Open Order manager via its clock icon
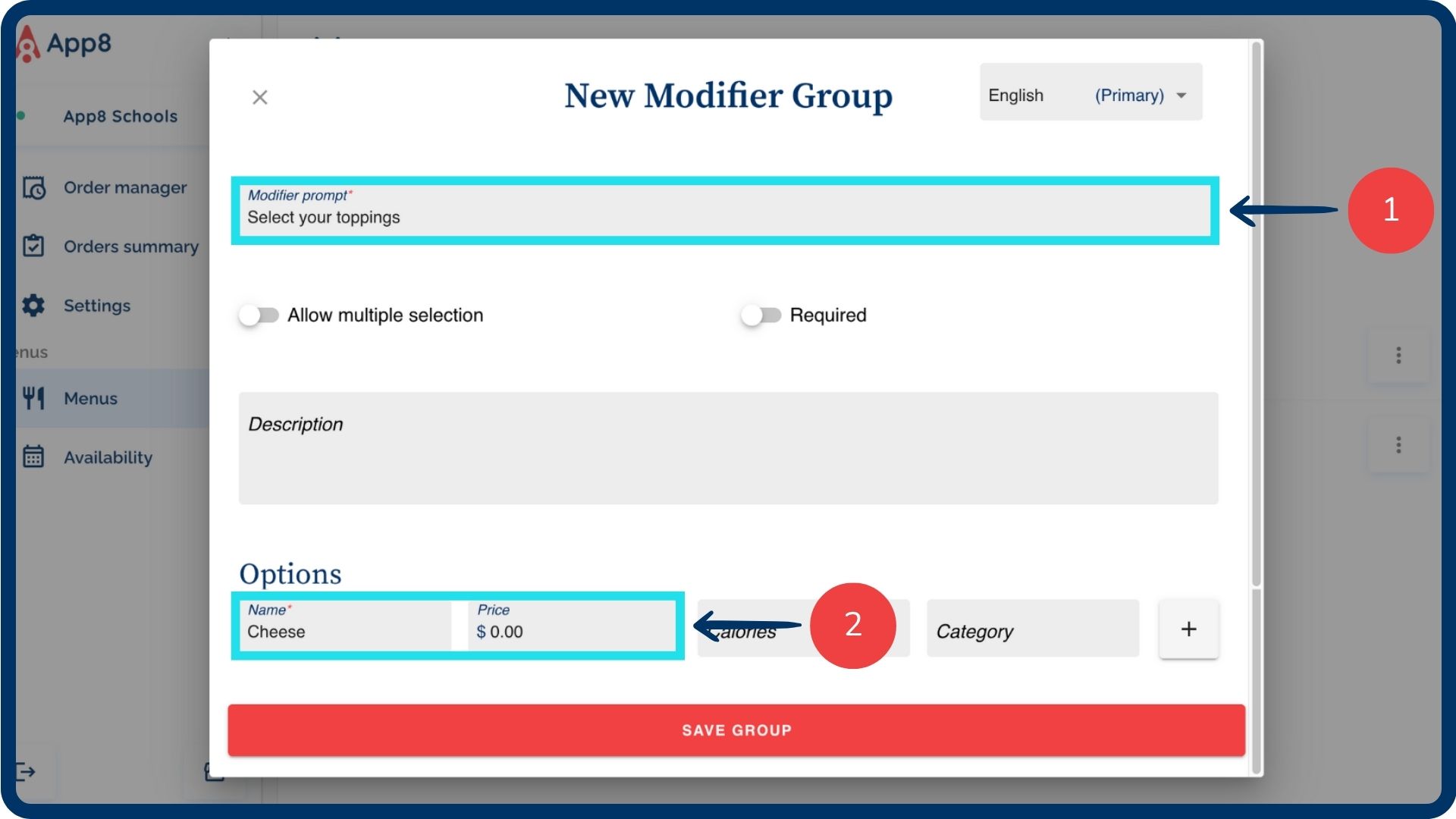 click(34, 187)
